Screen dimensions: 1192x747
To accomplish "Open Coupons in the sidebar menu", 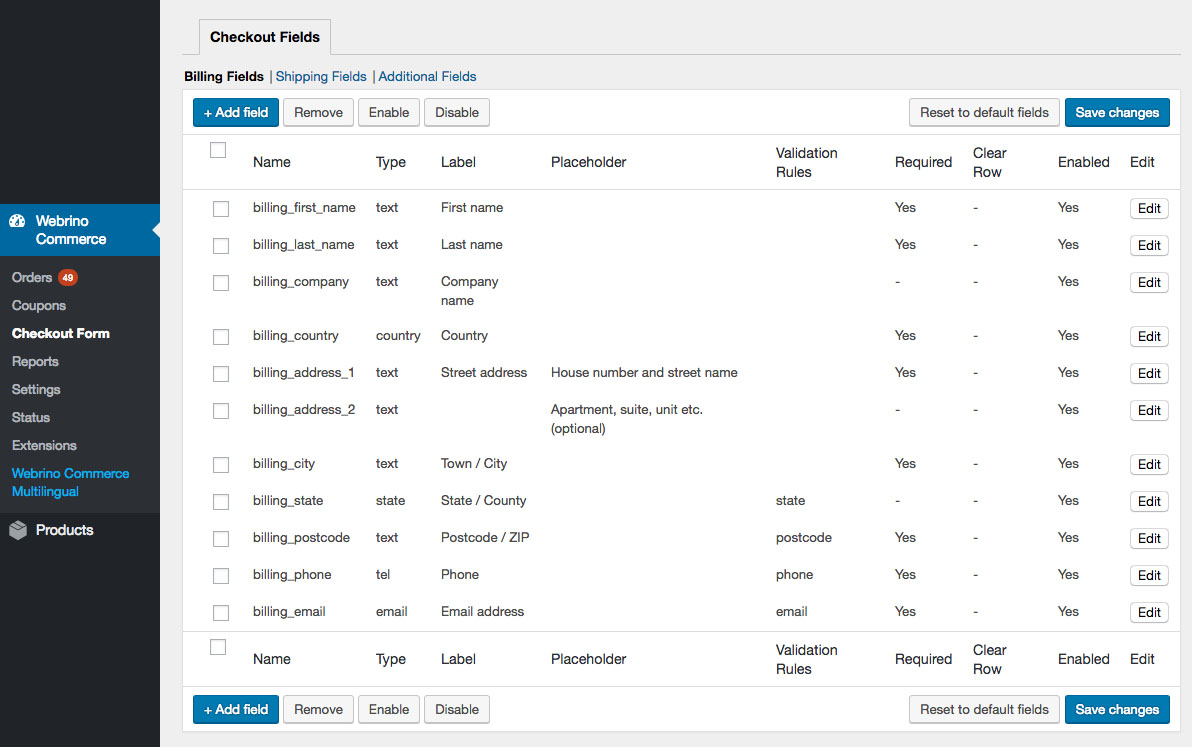I will 39,305.
